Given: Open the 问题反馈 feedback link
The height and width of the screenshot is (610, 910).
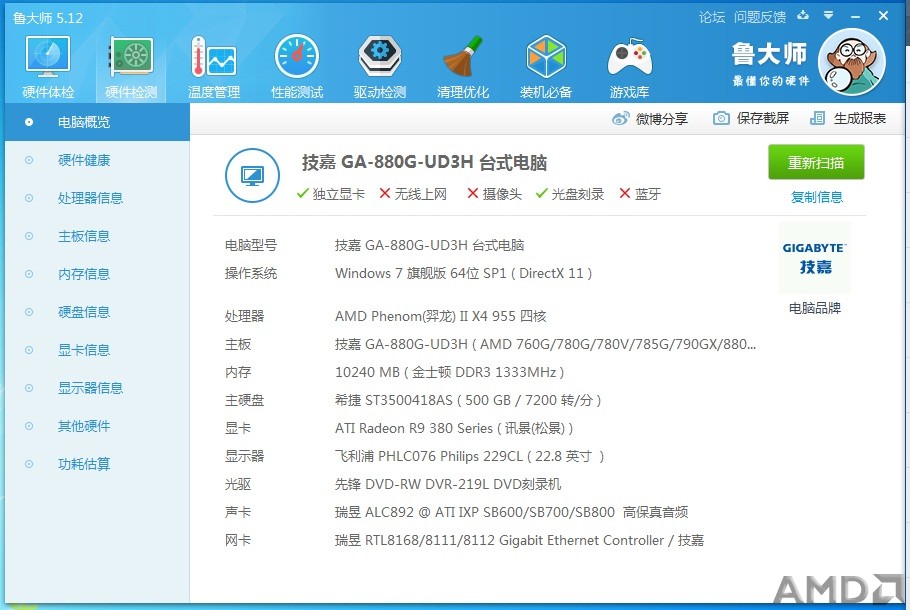Looking at the screenshot, I should (760, 17).
